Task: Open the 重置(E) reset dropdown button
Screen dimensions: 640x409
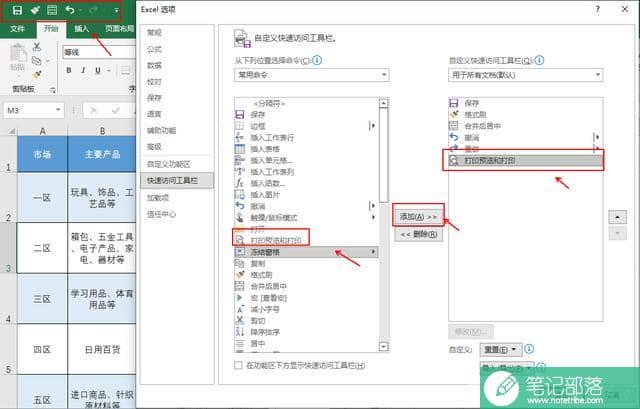Action: click(500, 349)
